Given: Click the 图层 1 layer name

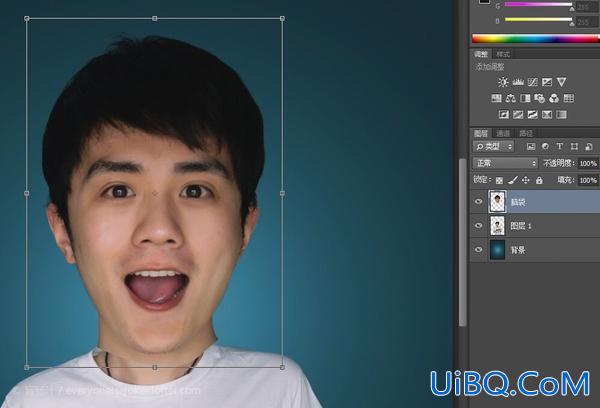Looking at the screenshot, I should (521, 226).
